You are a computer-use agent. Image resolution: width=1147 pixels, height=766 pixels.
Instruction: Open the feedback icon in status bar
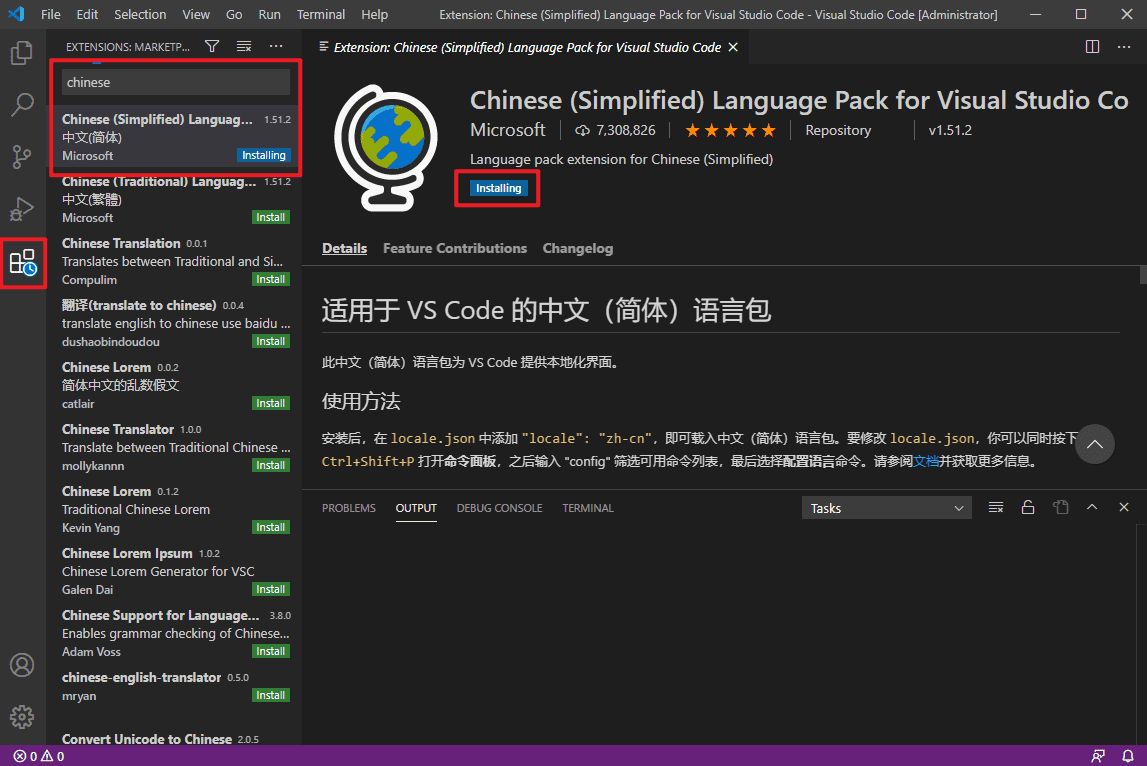[x=1097, y=756]
